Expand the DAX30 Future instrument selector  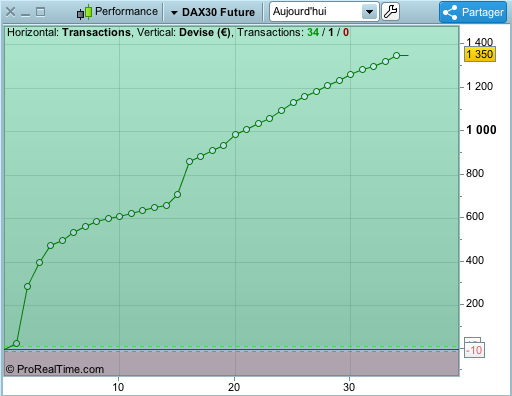point(213,12)
